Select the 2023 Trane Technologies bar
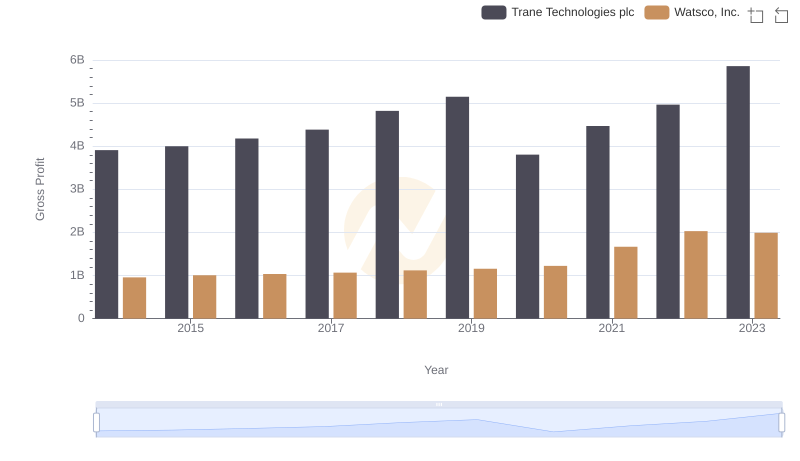 click(738, 192)
